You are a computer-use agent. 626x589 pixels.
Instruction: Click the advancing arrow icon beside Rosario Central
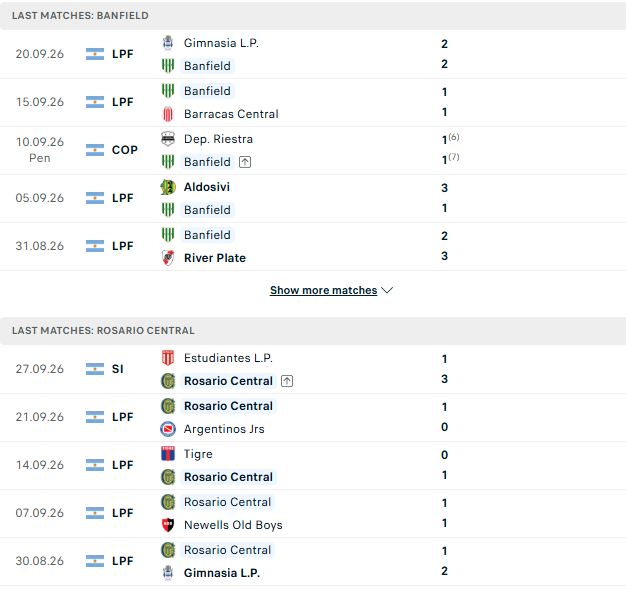click(287, 381)
